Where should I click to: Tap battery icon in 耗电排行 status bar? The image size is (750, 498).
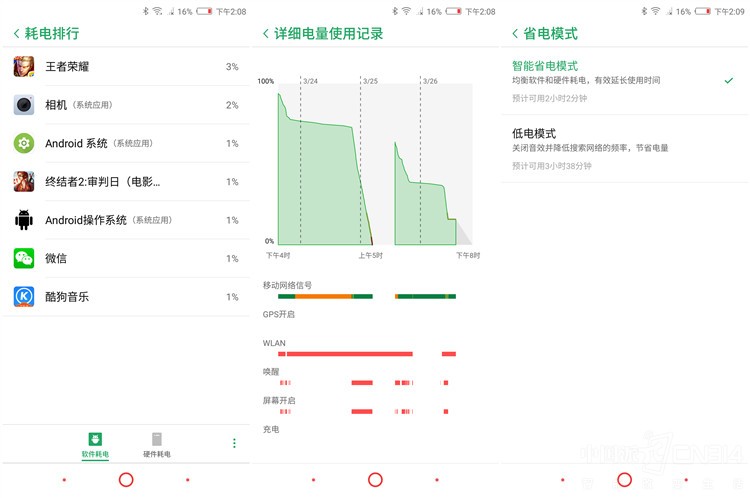pos(204,11)
